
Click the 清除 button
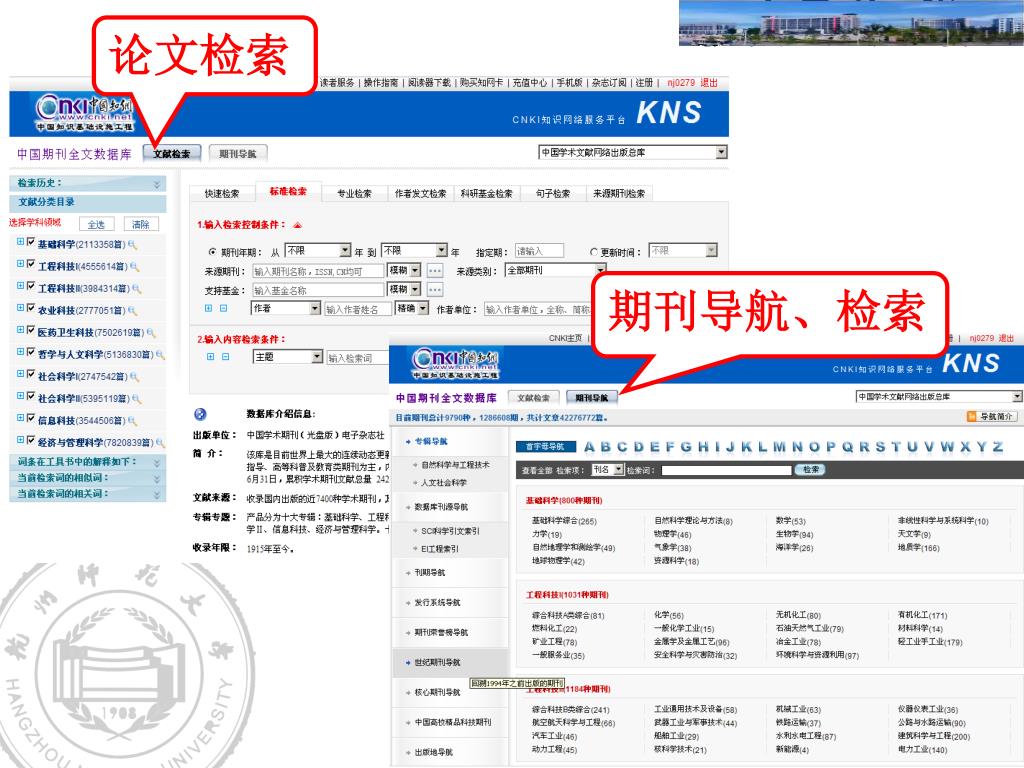coord(140,225)
